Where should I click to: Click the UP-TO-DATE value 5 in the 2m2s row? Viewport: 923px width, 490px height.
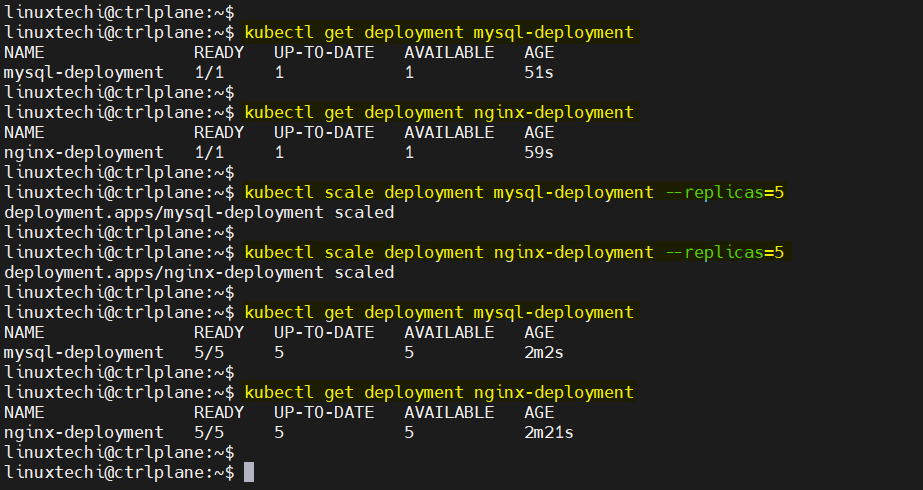point(279,353)
